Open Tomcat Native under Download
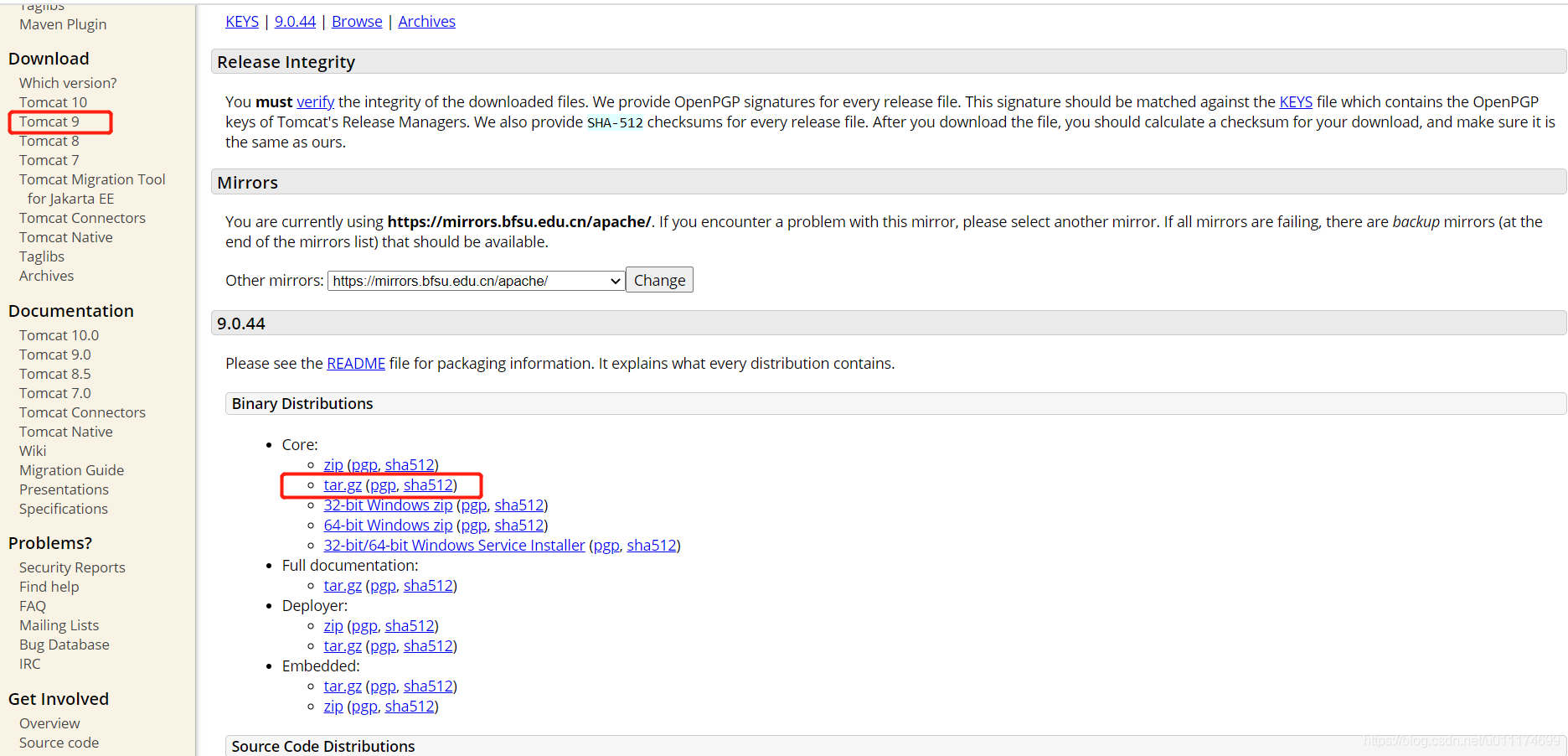1568x756 pixels. [66, 237]
